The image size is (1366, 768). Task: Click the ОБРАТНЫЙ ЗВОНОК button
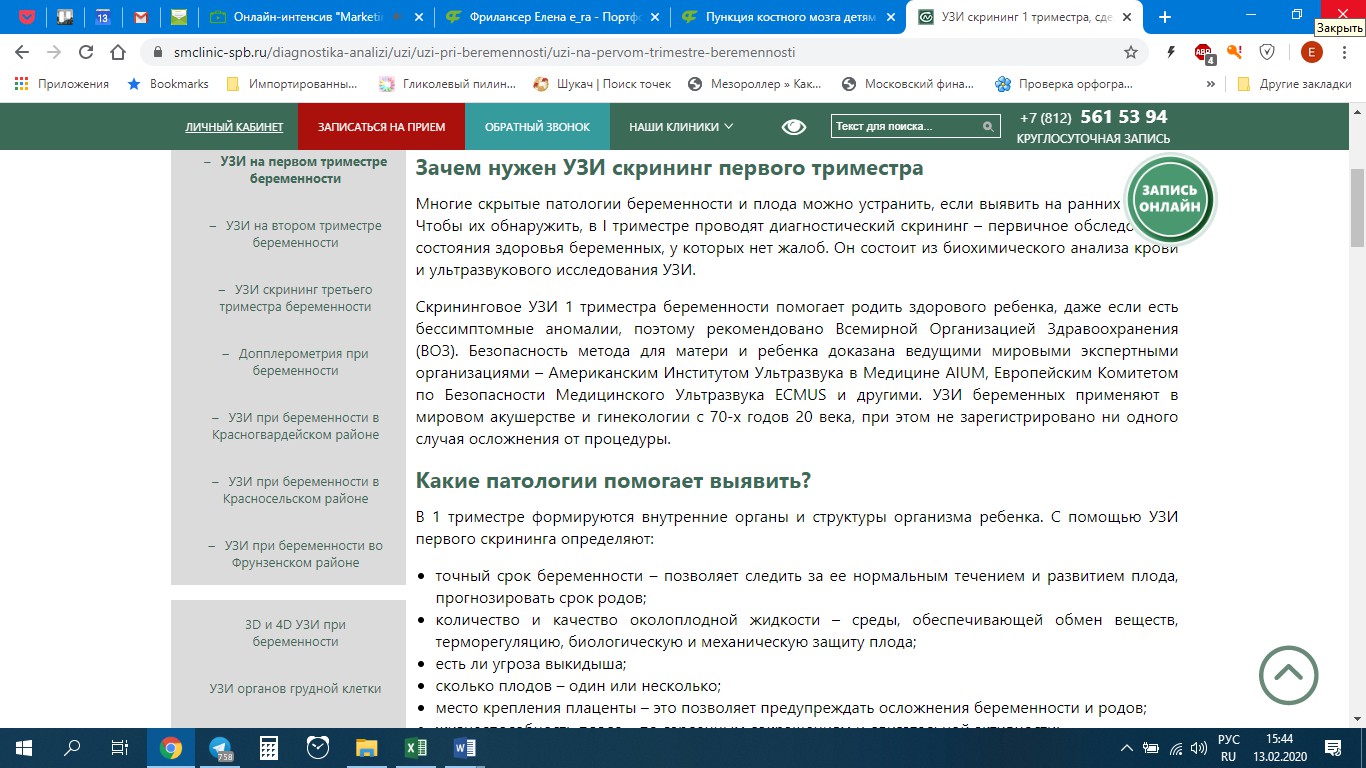coord(538,127)
